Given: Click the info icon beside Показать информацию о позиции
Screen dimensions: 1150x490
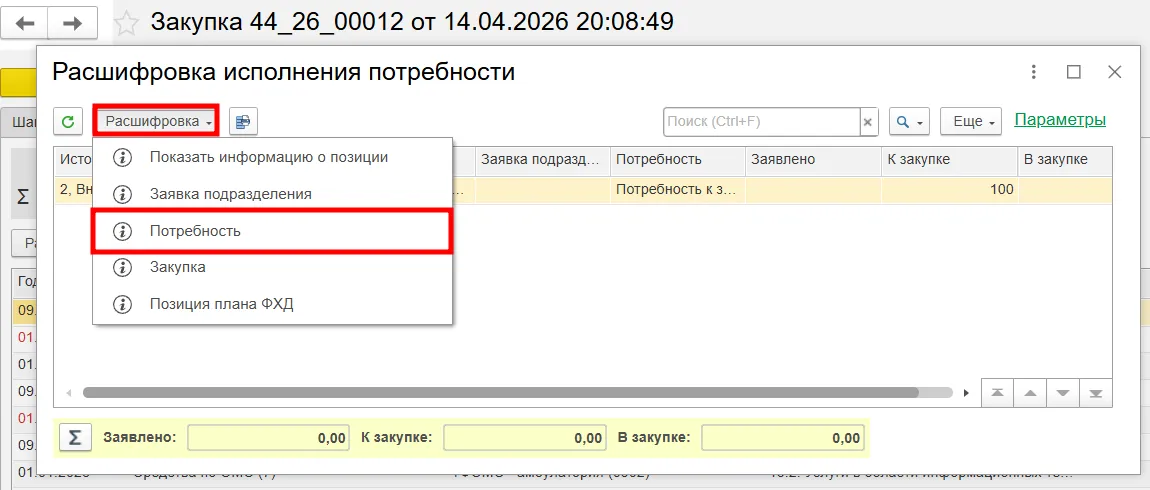Looking at the screenshot, I should (x=122, y=157).
